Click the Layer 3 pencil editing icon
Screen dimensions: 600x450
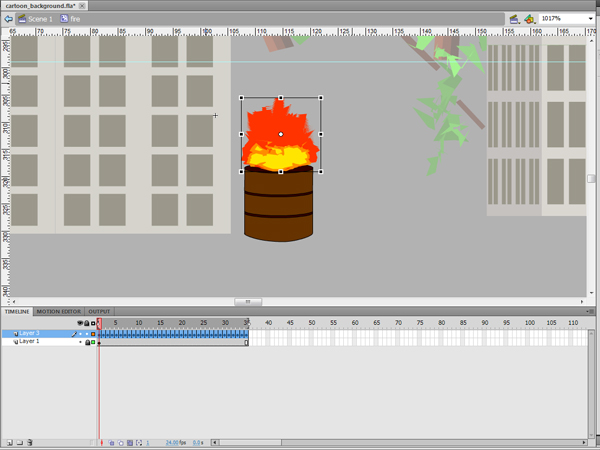74,334
